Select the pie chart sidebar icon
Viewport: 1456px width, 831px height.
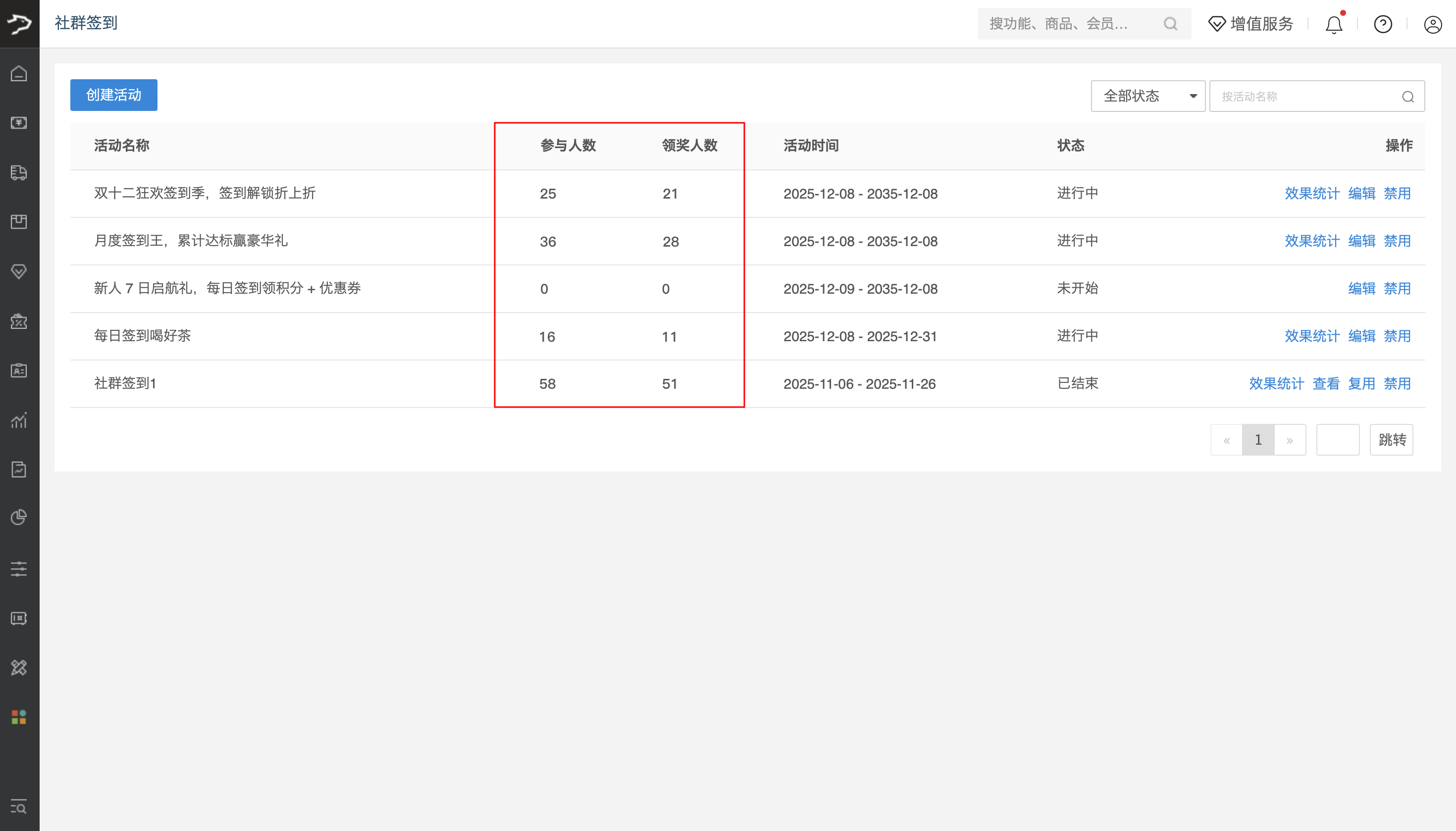point(19,517)
